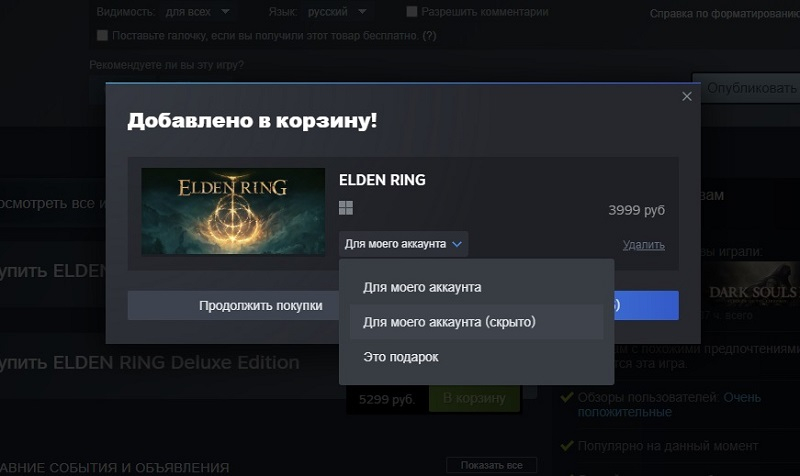This screenshot has height=476, width=800.
Task: Click the blue cart checkout button
Action: 646,306
